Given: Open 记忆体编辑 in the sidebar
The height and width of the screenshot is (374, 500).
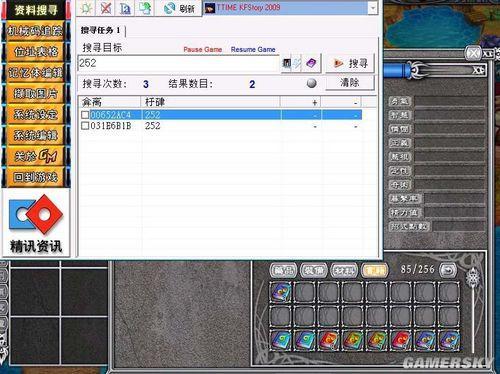Looking at the screenshot, I should 35,73.
